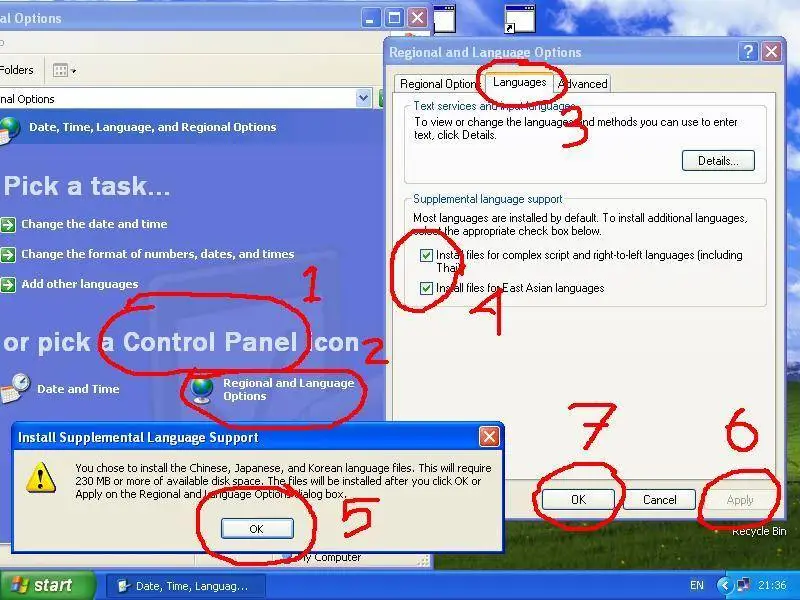The width and height of the screenshot is (800, 600).
Task: Click the help question mark button
Action: point(747,52)
